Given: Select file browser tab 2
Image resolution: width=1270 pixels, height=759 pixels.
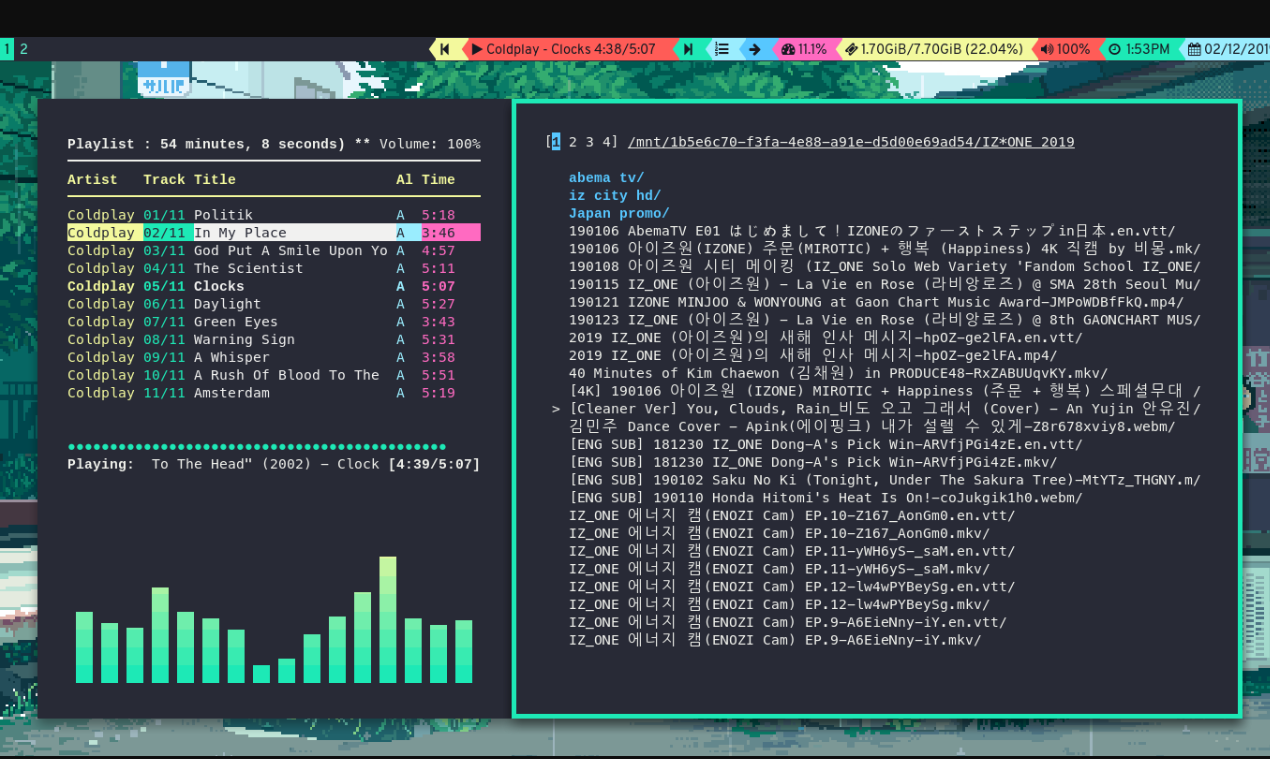Looking at the screenshot, I should point(573,142).
